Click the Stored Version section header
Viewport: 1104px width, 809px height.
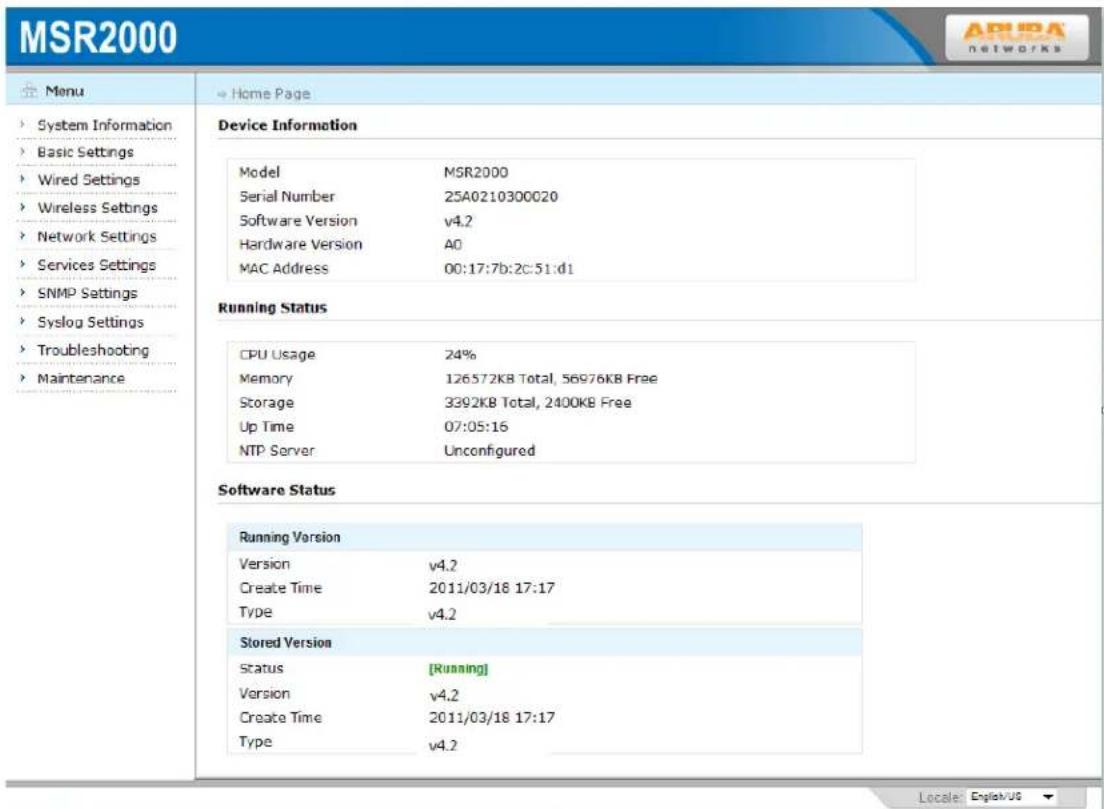tap(544, 642)
